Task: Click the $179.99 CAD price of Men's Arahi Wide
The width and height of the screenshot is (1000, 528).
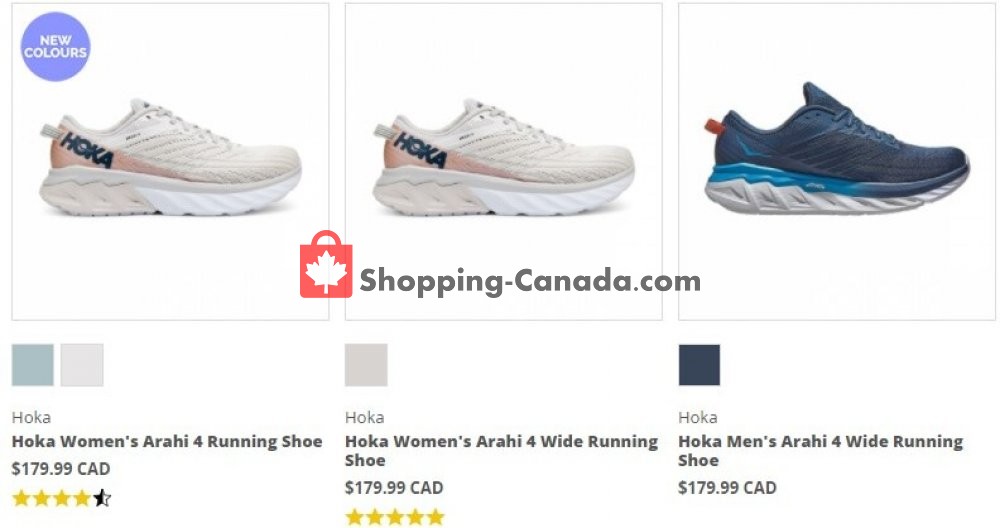Action: tap(727, 488)
